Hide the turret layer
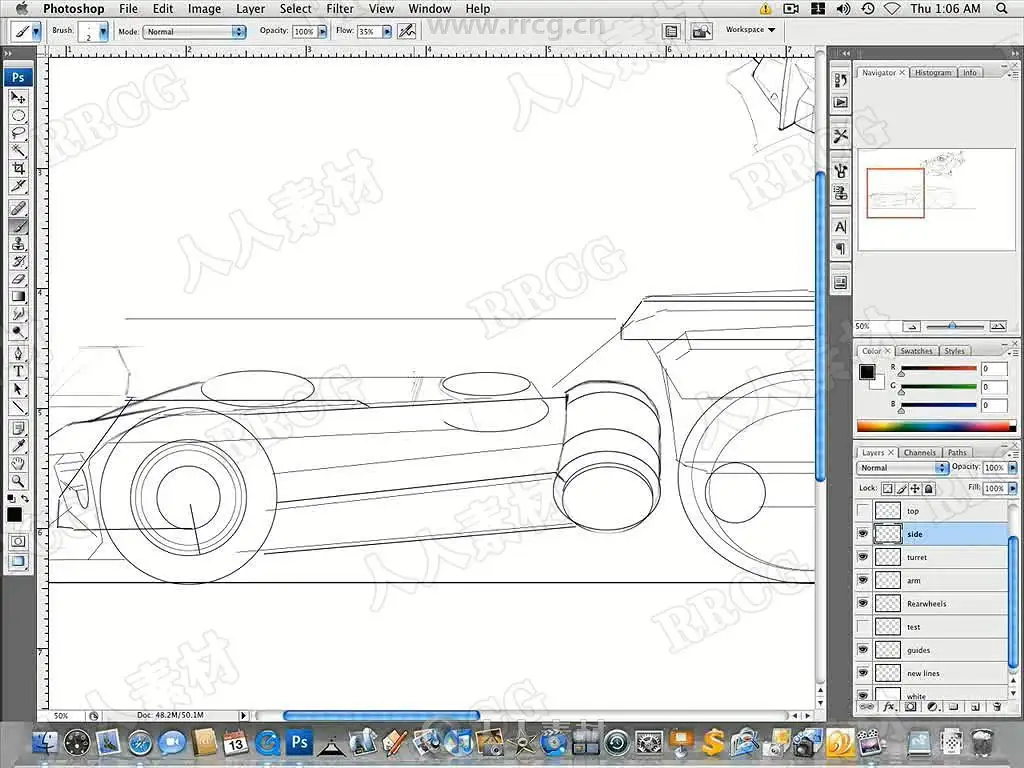1024x768 pixels. 863,557
